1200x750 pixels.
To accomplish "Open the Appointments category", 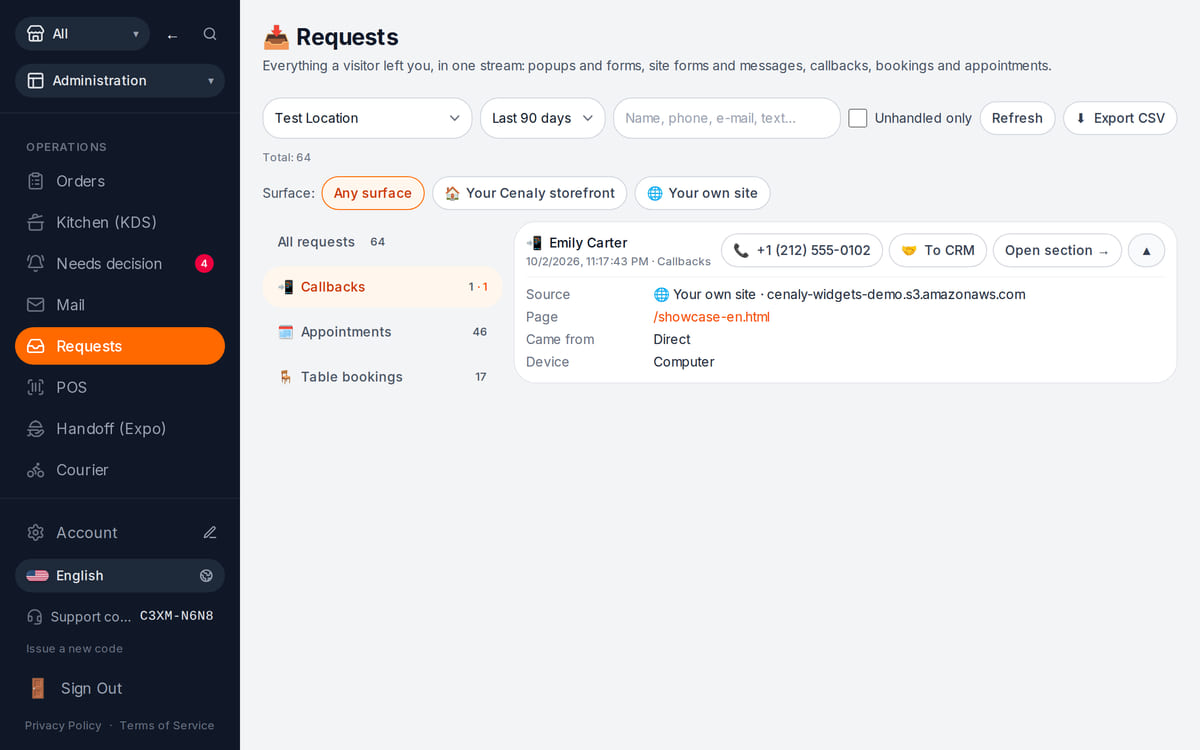I will tap(382, 332).
